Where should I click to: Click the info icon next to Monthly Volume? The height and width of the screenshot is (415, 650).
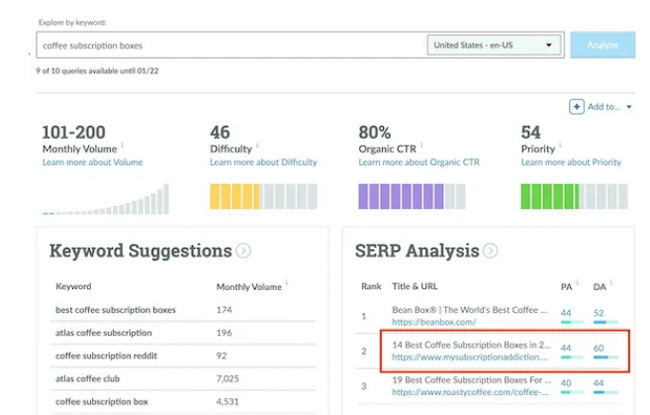pos(123,146)
